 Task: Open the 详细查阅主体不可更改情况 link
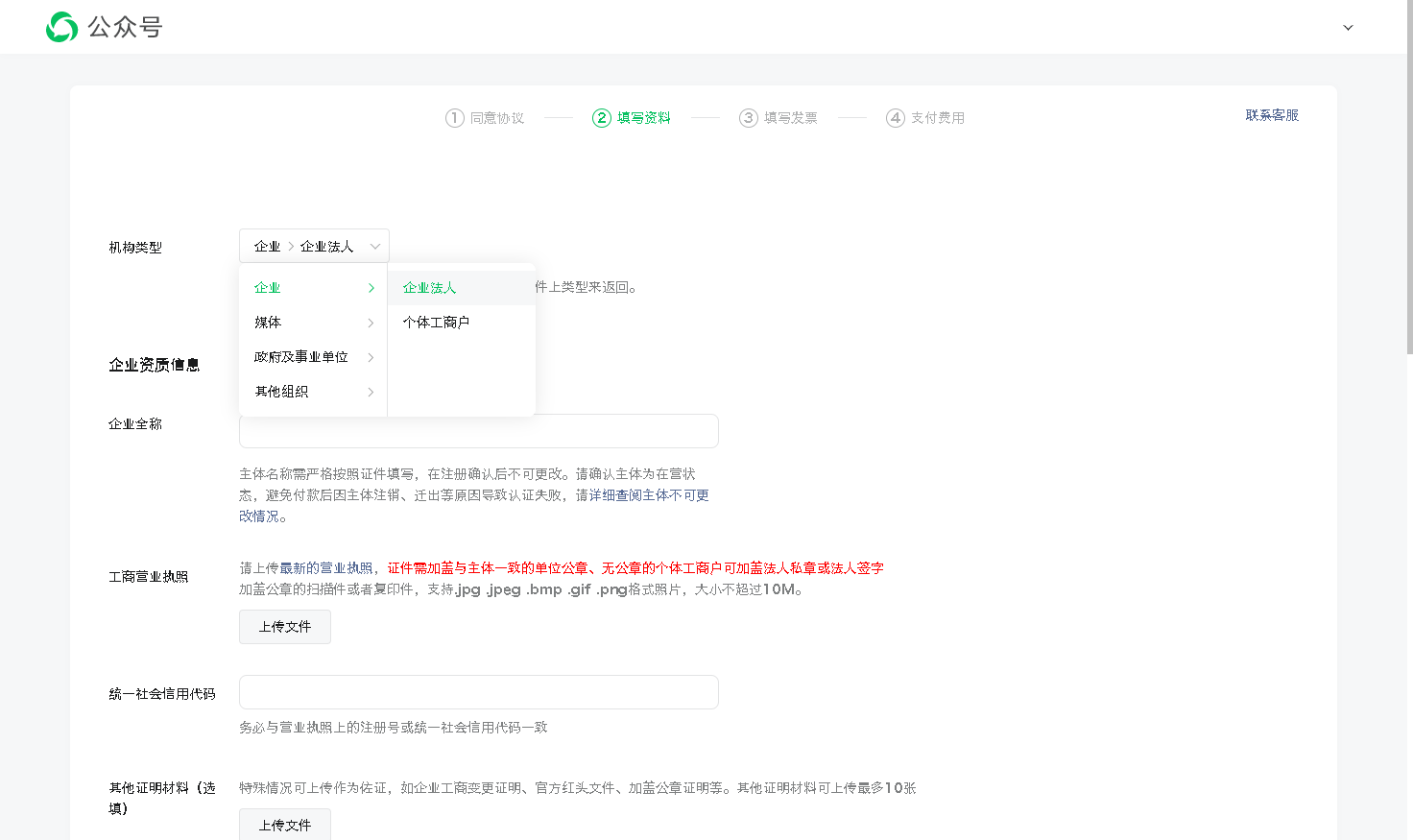(649, 495)
